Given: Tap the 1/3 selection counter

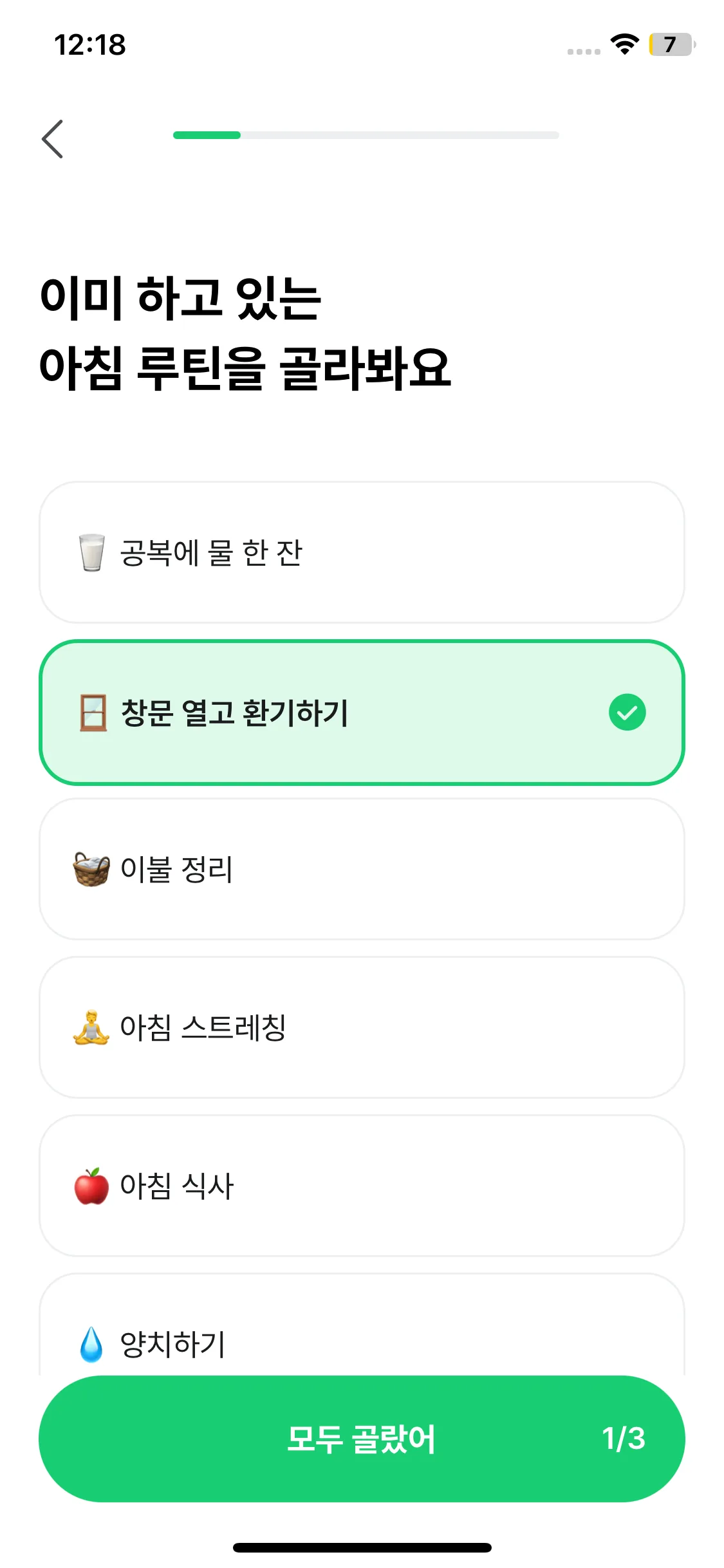Looking at the screenshot, I should click(x=623, y=1439).
